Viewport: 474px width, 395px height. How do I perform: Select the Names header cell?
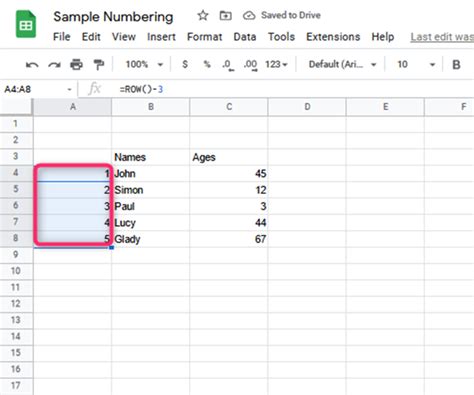pos(151,157)
